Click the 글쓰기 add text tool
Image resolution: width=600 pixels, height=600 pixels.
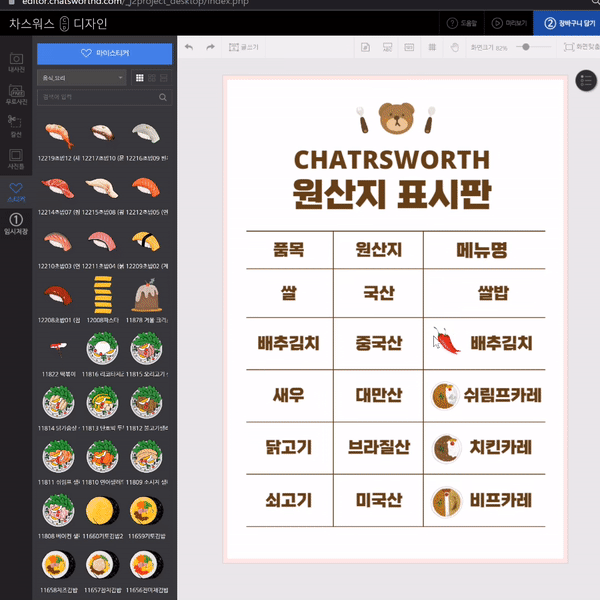pyautogui.click(x=244, y=47)
